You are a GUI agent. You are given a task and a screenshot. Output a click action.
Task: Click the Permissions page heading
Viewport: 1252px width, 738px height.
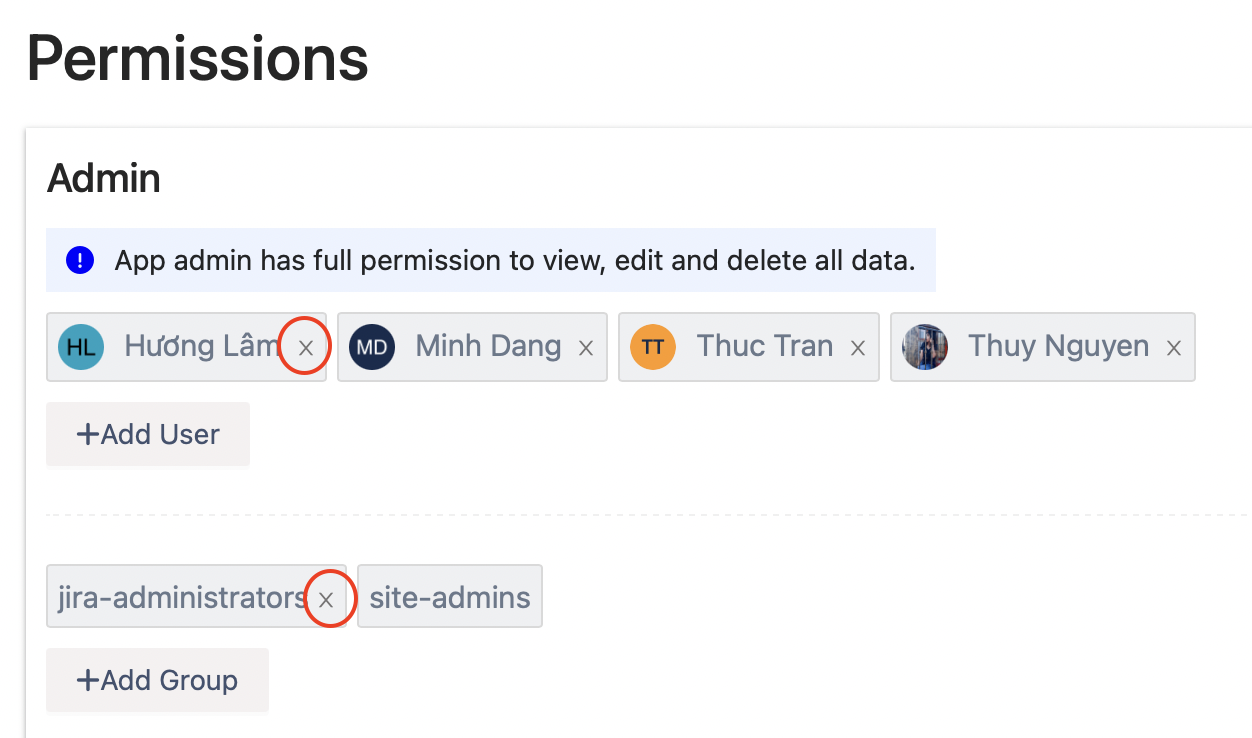coord(198,58)
